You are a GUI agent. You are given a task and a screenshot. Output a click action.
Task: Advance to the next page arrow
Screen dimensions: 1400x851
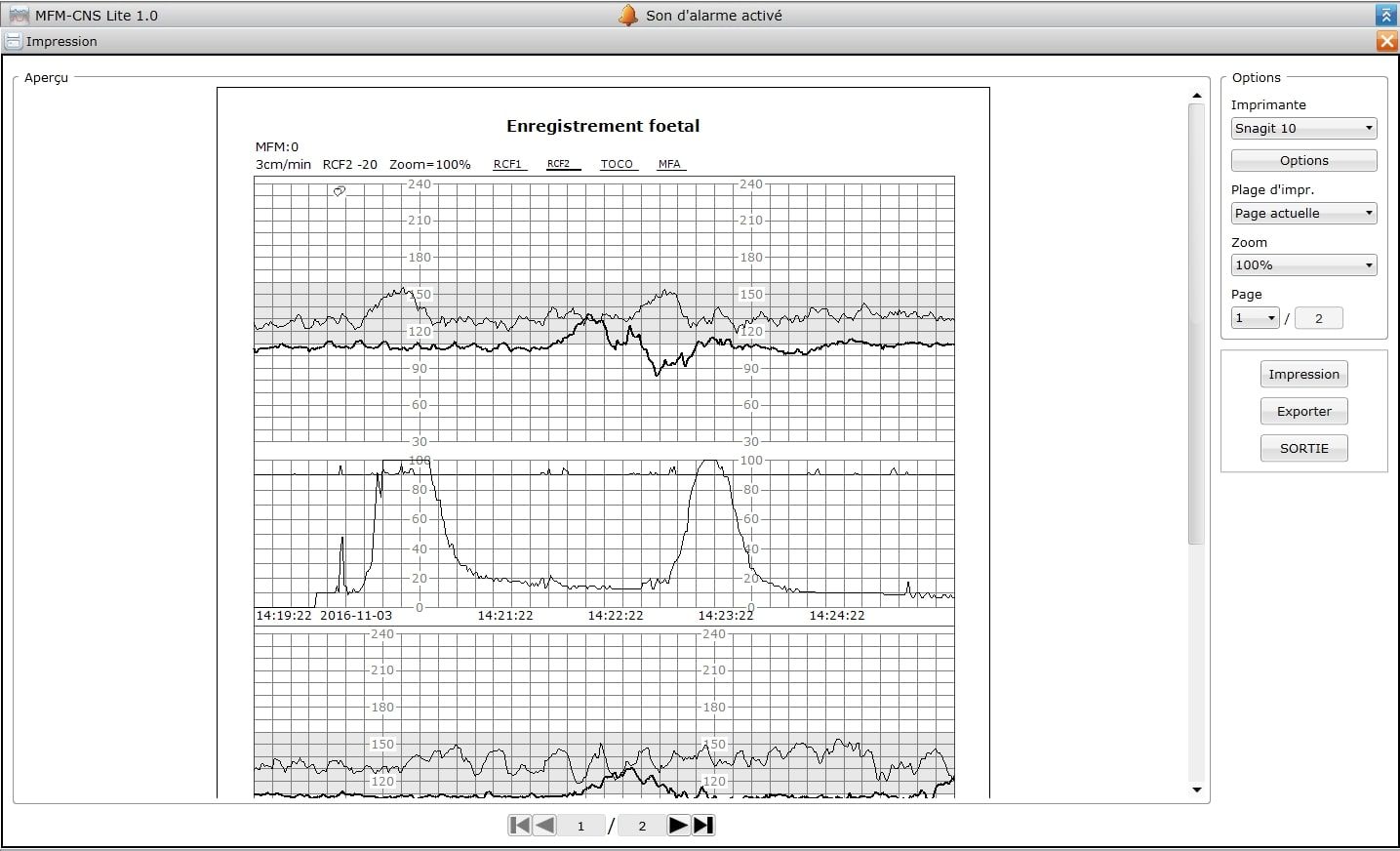[678, 826]
